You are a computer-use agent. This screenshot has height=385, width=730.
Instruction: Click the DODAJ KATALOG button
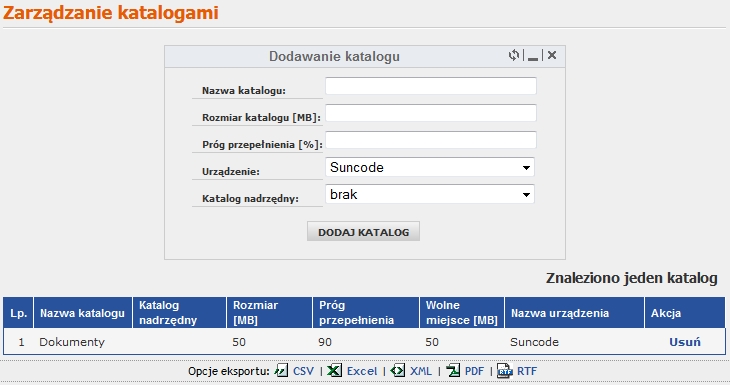(x=363, y=231)
